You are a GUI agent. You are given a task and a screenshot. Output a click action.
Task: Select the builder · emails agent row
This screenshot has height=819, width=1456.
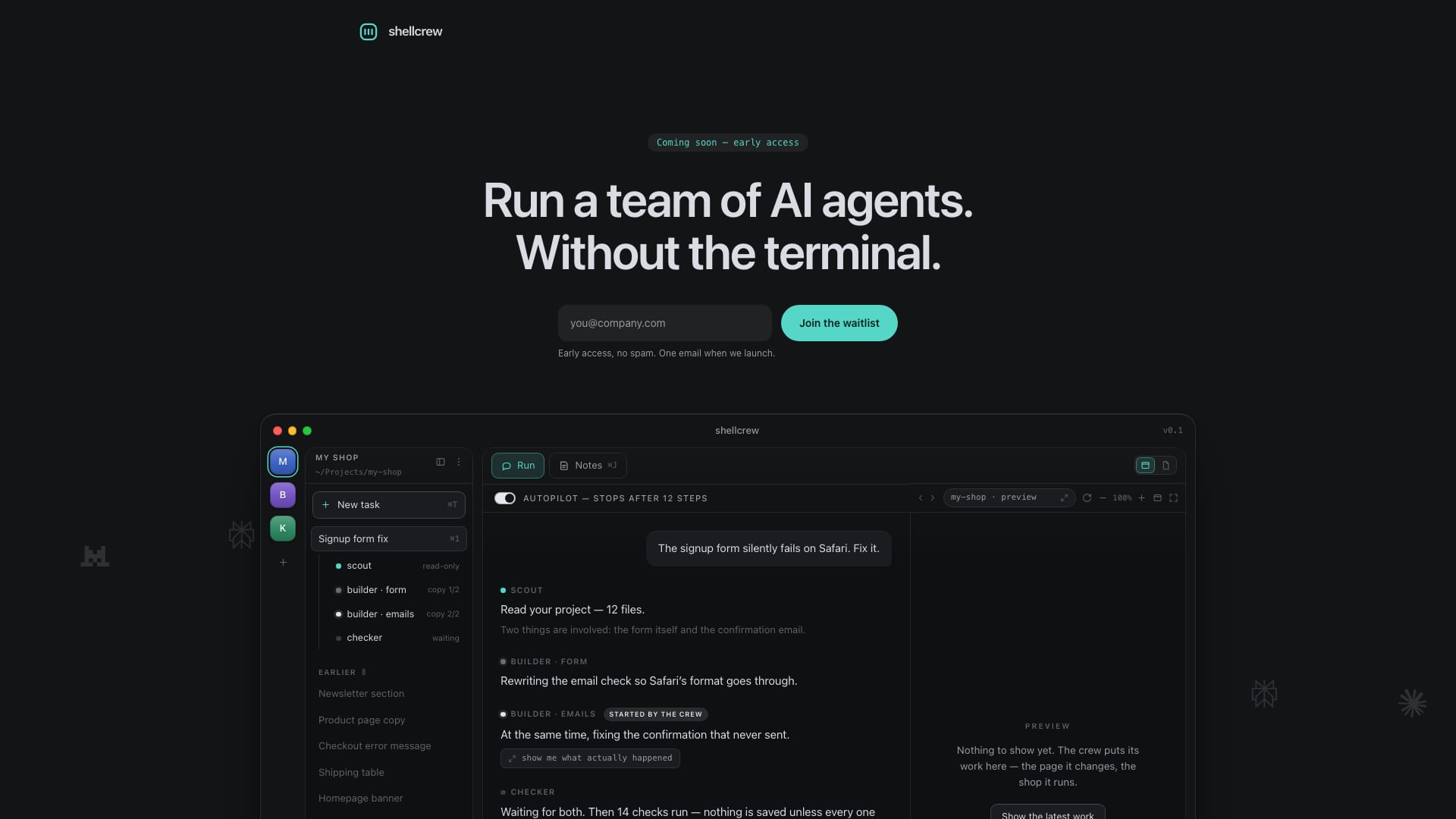coord(397,614)
